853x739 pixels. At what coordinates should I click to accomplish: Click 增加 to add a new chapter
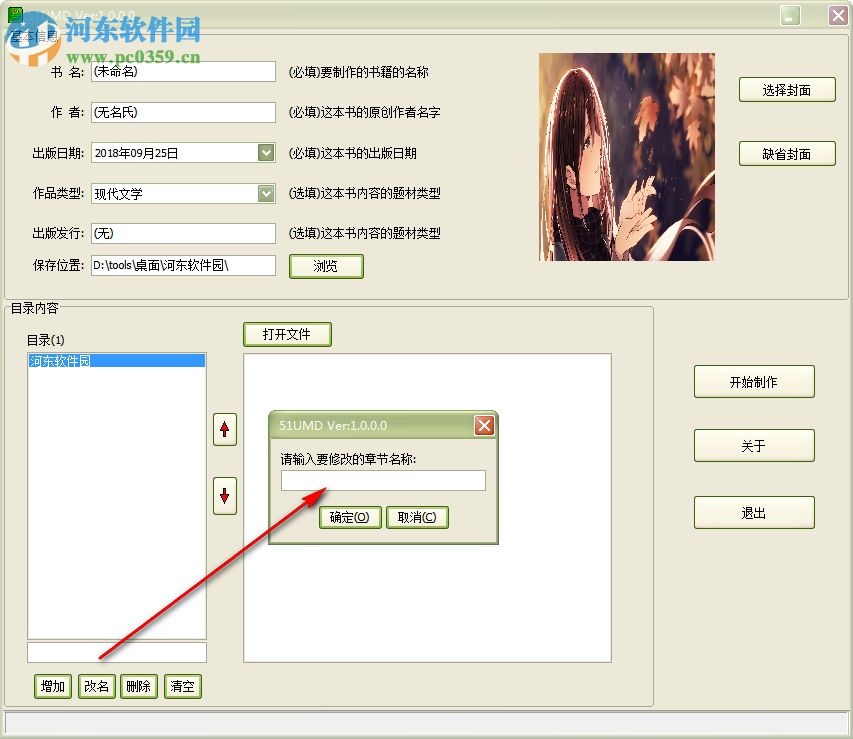tap(52, 686)
